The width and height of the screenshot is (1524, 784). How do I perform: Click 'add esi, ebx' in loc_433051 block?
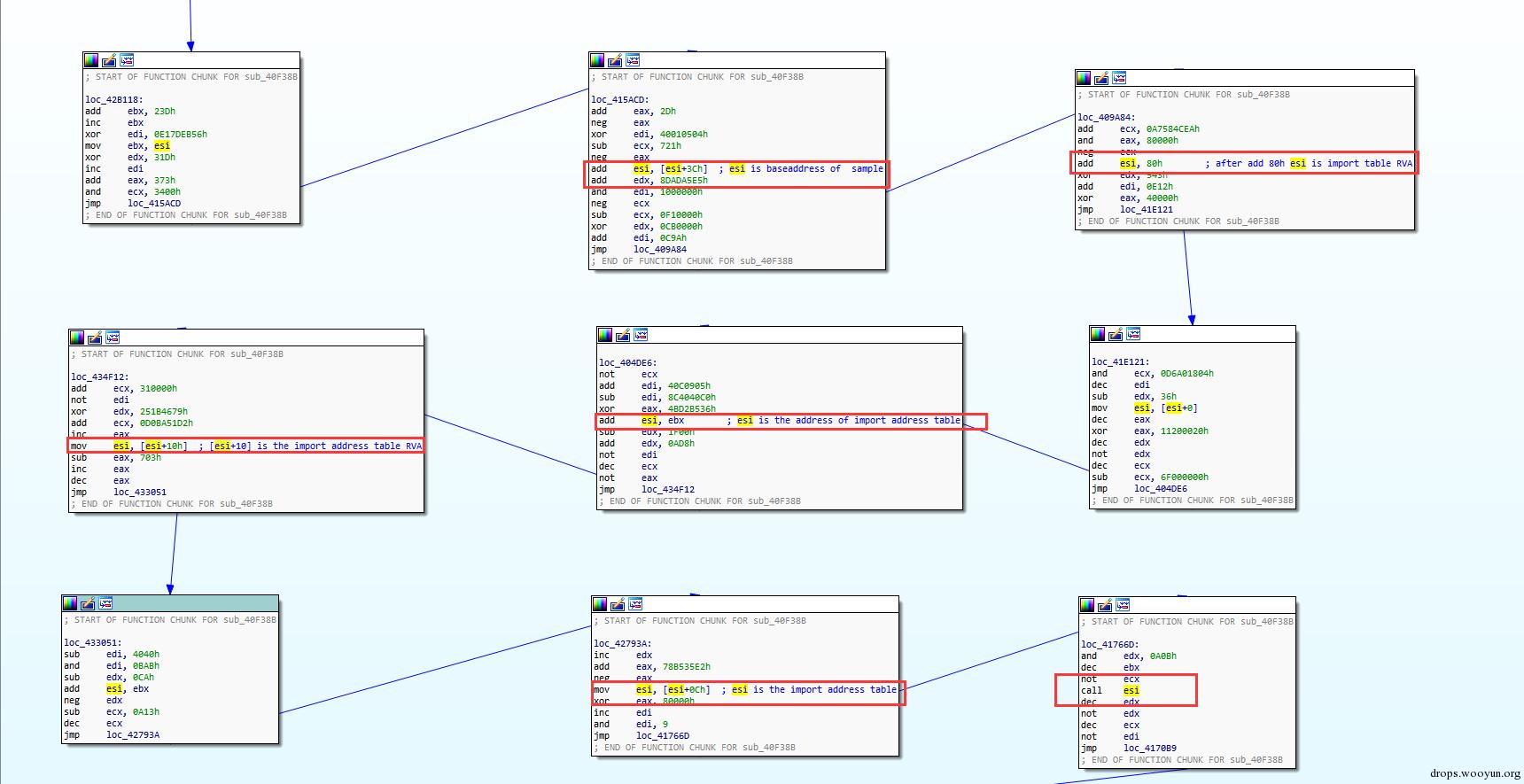[106, 688]
